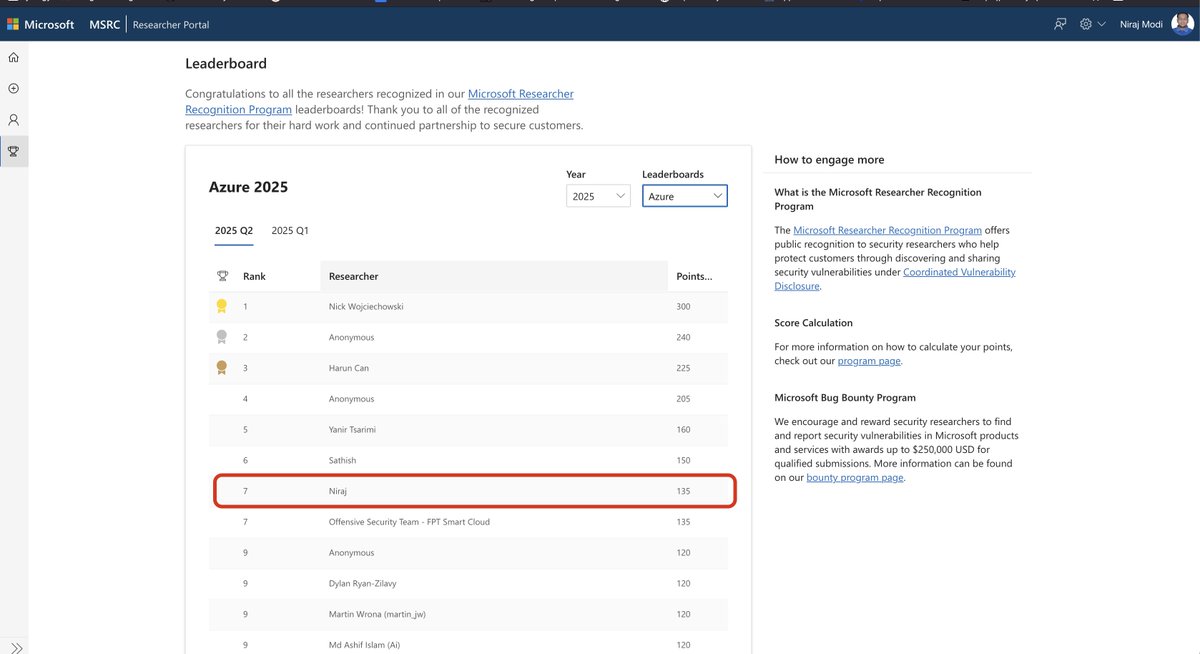
Task: Click the Microsoft Bug Bounty Program heading
Action: tap(845, 398)
